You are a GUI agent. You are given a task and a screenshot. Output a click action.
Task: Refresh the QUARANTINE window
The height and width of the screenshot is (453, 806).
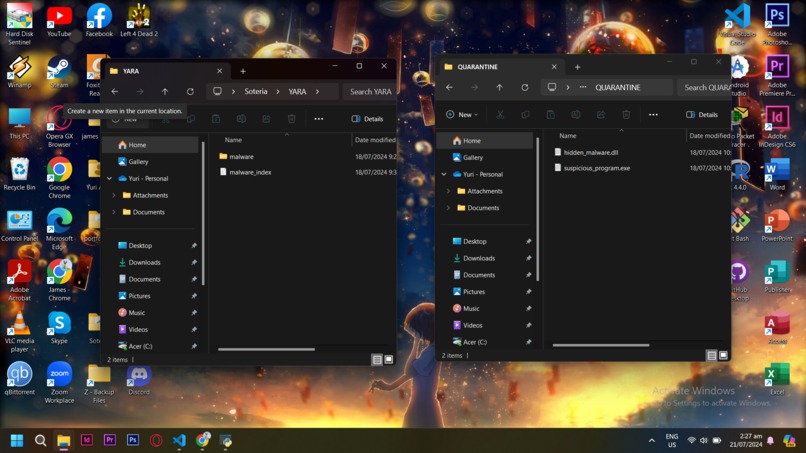pyautogui.click(x=525, y=87)
